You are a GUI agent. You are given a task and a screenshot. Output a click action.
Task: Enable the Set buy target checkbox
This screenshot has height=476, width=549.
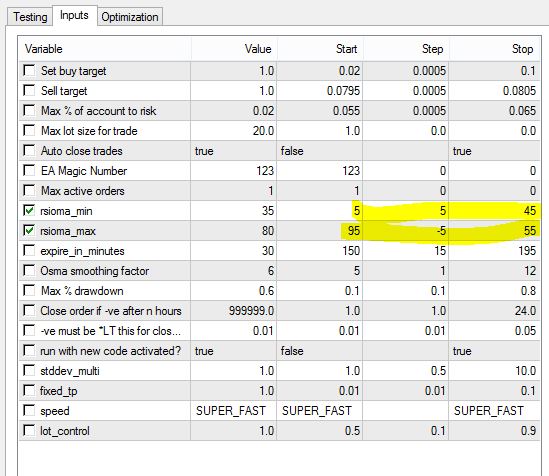click(29, 70)
